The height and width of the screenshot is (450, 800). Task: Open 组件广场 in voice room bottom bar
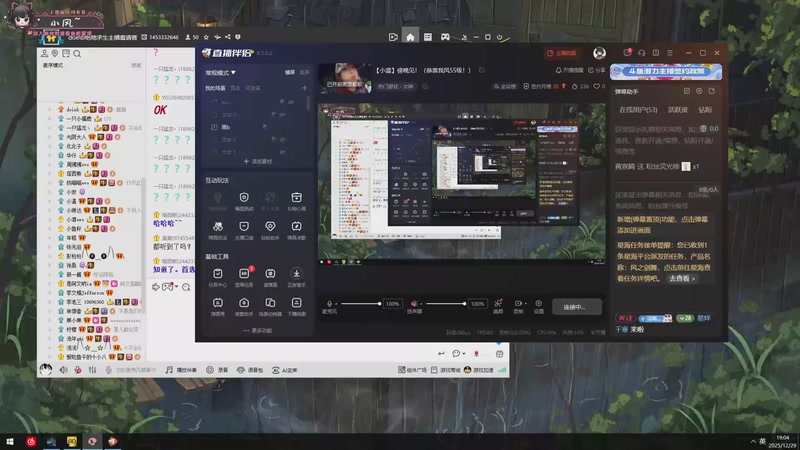(x=412, y=370)
